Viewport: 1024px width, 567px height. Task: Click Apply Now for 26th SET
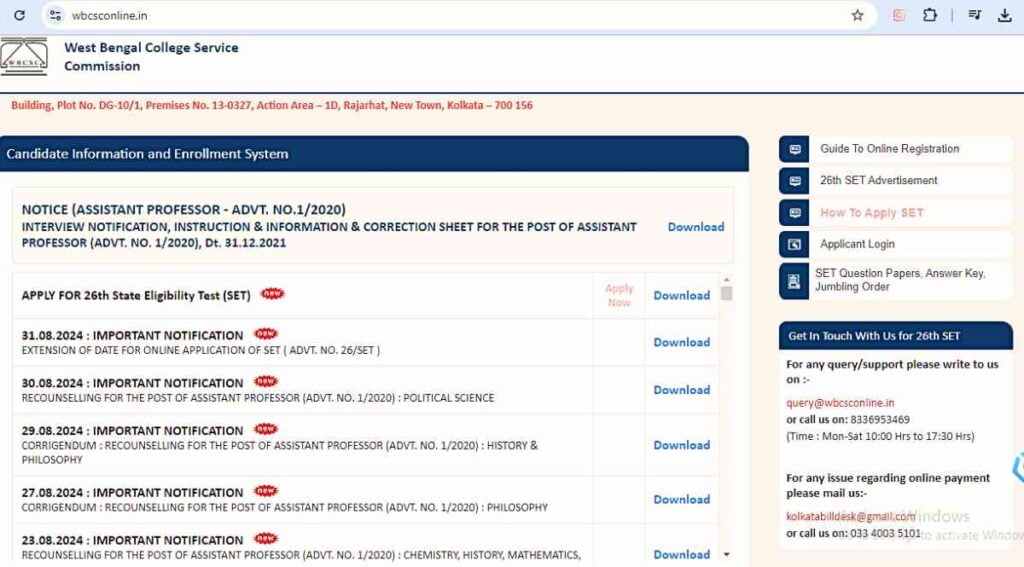pyautogui.click(x=618, y=295)
